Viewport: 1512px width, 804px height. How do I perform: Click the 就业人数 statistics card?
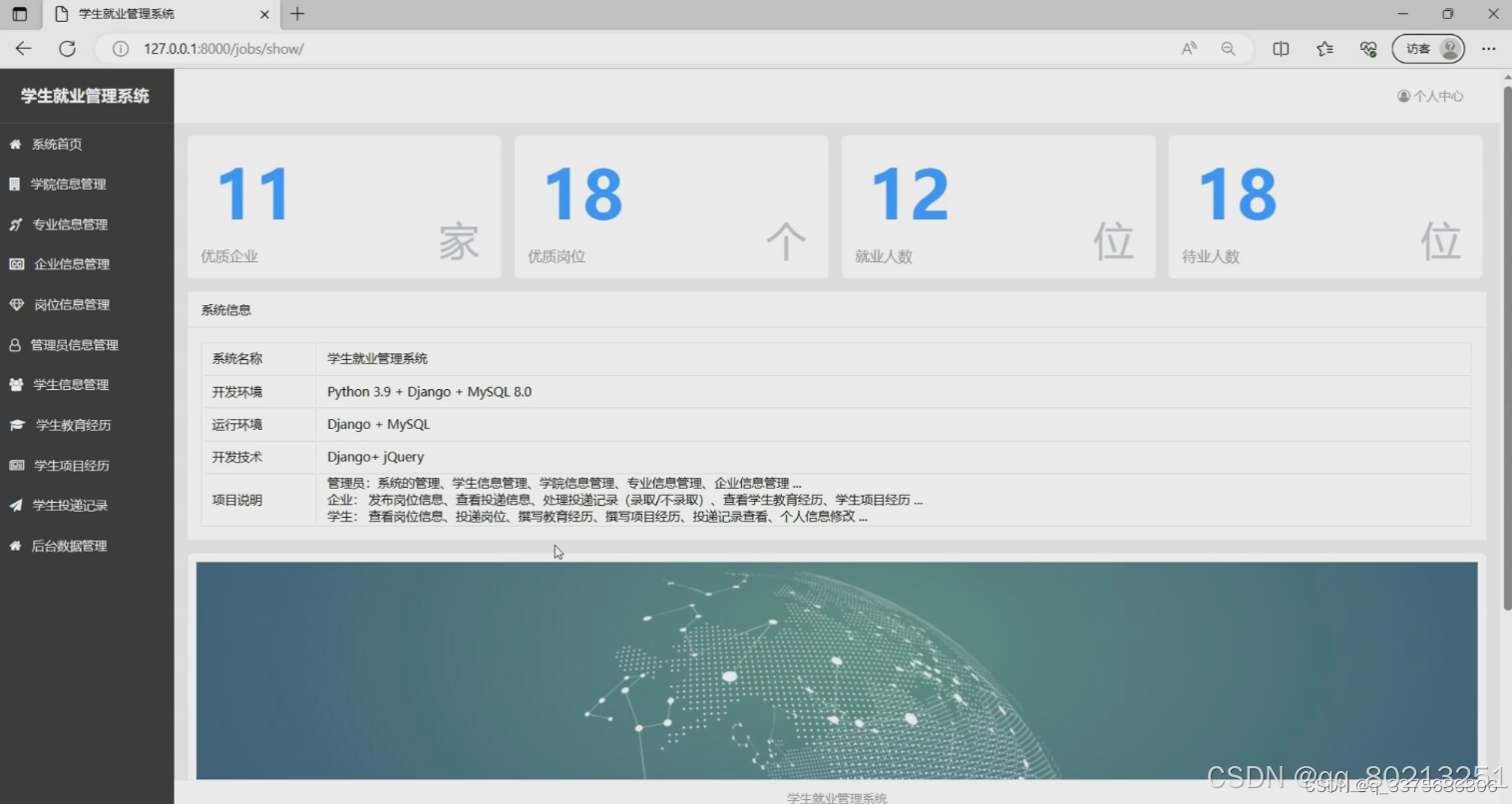[x=998, y=206]
